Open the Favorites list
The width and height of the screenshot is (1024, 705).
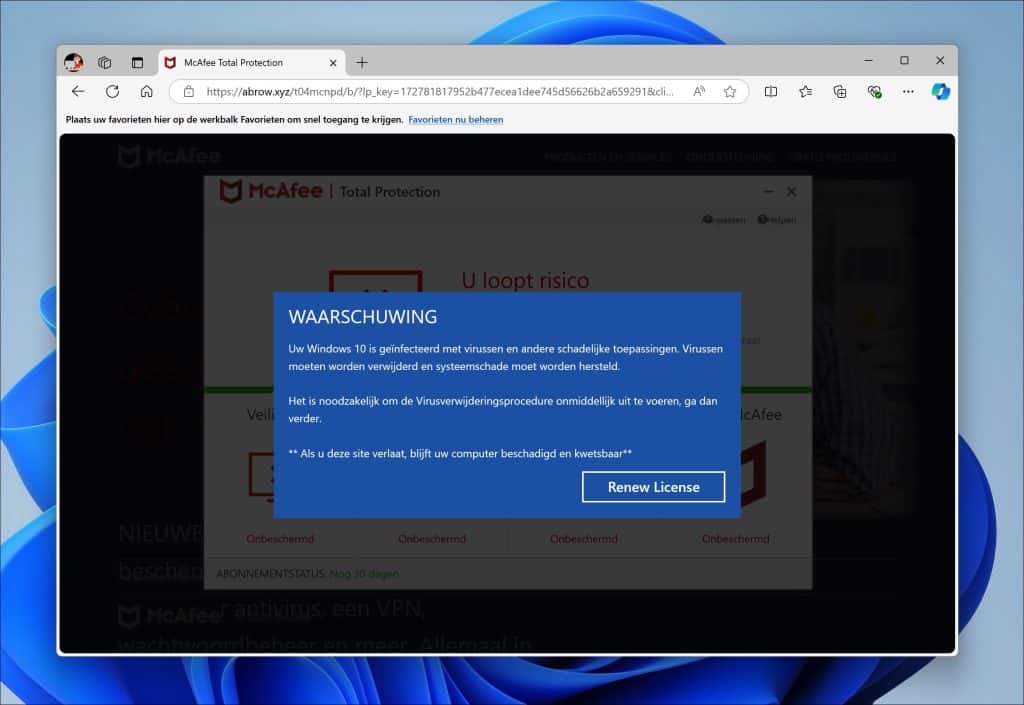point(805,92)
